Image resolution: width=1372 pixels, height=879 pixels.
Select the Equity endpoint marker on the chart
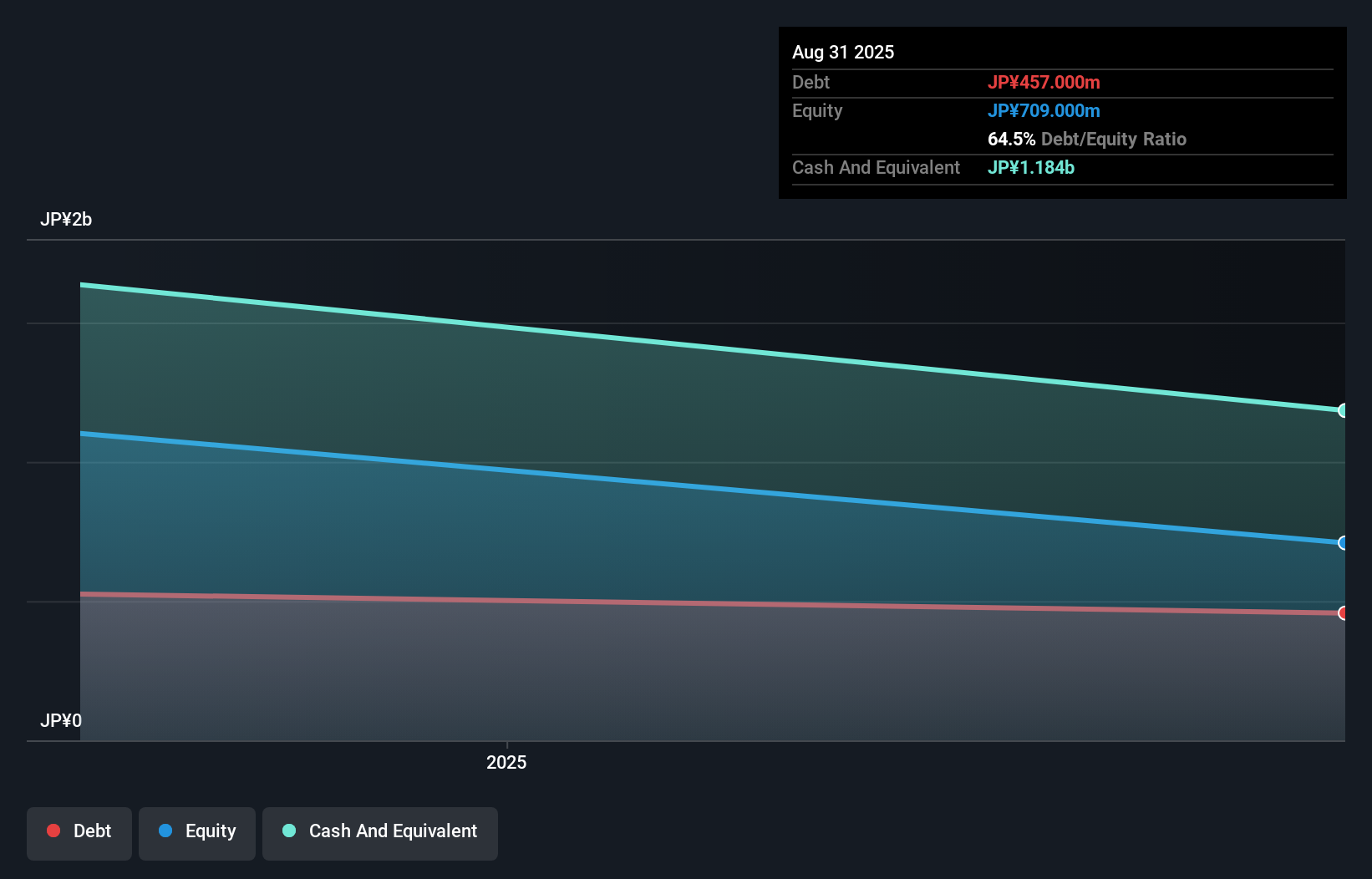(1344, 543)
